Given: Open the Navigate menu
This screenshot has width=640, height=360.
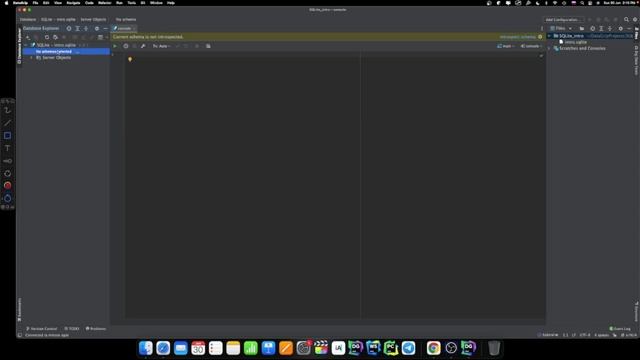Looking at the screenshot, I should coord(73,3).
